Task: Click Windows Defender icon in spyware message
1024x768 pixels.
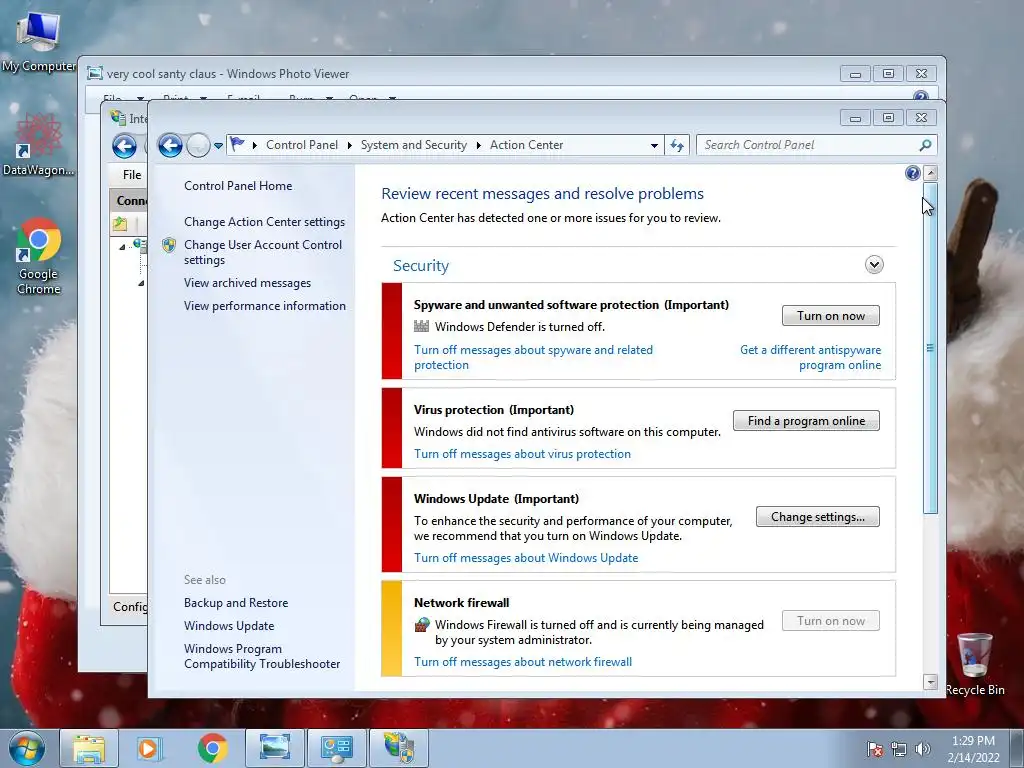Action: point(422,326)
